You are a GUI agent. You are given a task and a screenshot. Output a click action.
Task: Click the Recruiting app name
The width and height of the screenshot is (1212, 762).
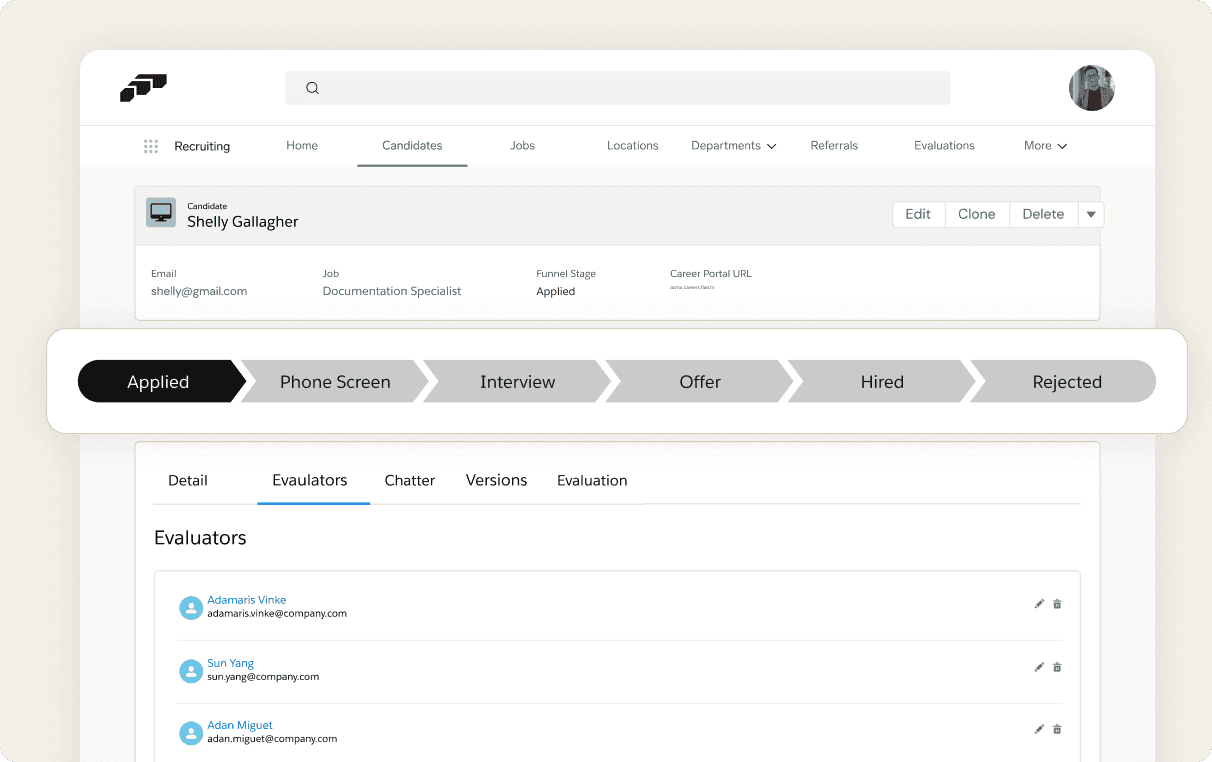202,146
